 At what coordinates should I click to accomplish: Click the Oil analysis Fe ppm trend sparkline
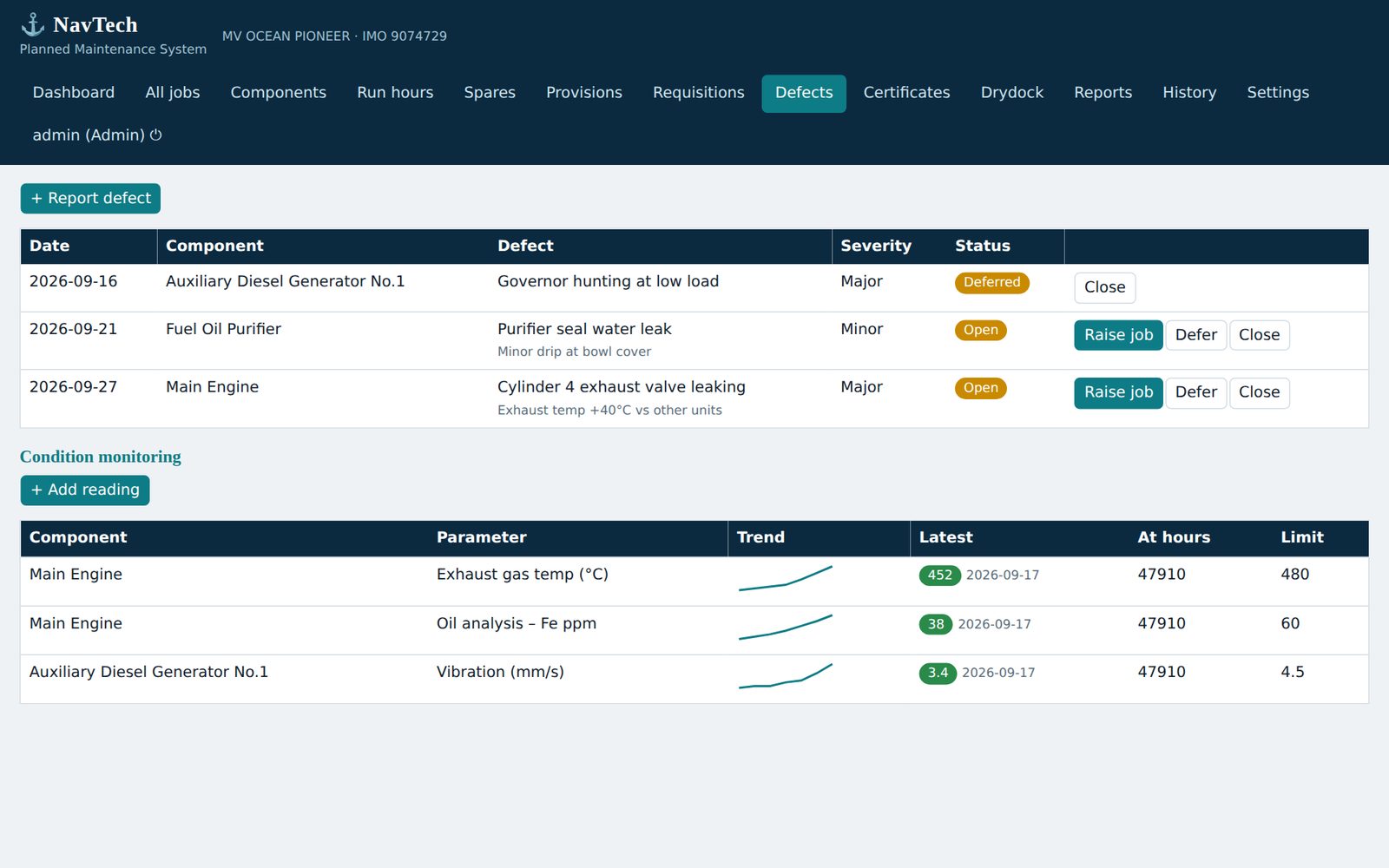(x=786, y=627)
